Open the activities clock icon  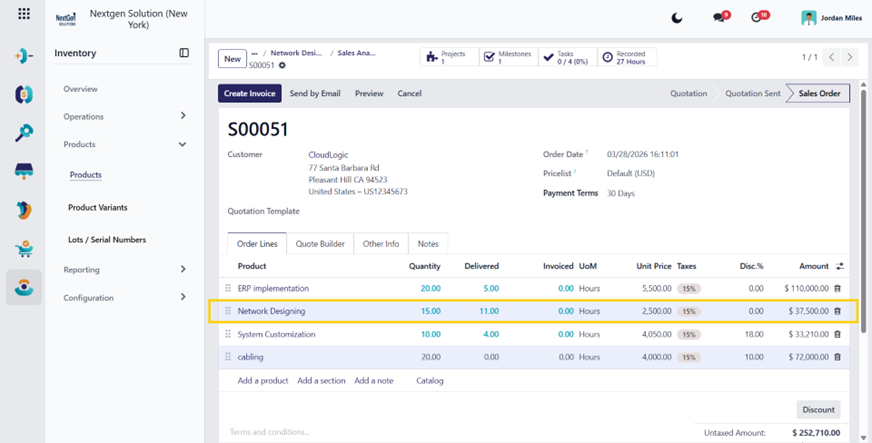[x=756, y=18]
